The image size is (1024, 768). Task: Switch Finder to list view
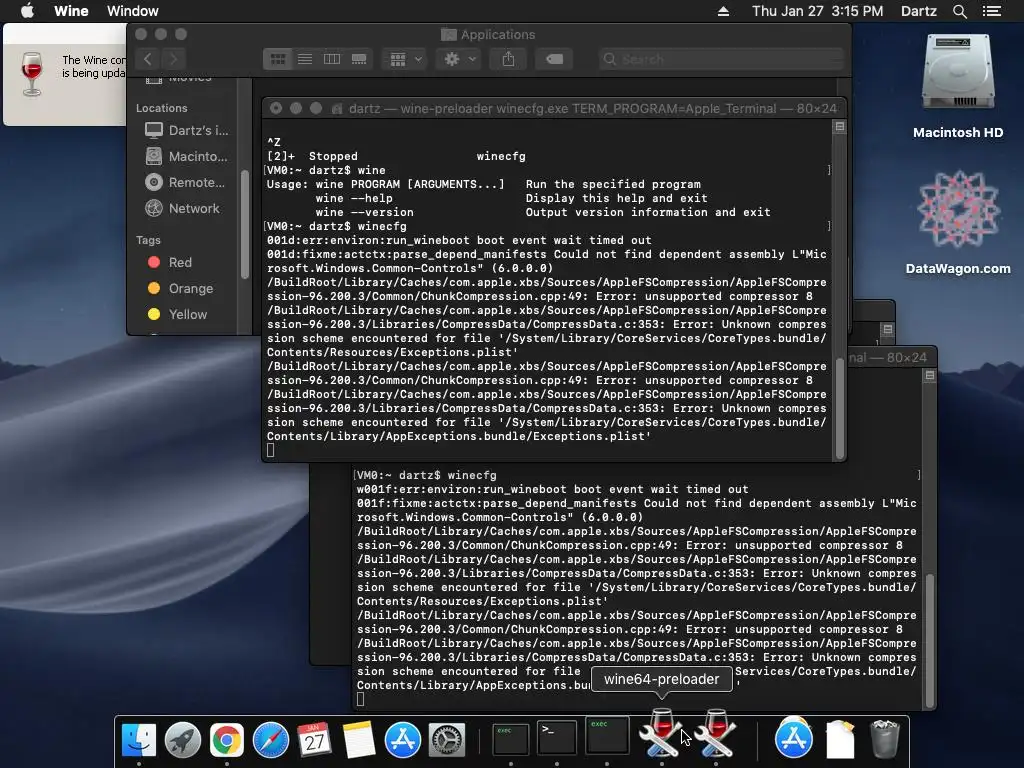pyautogui.click(x=305, y=59)
